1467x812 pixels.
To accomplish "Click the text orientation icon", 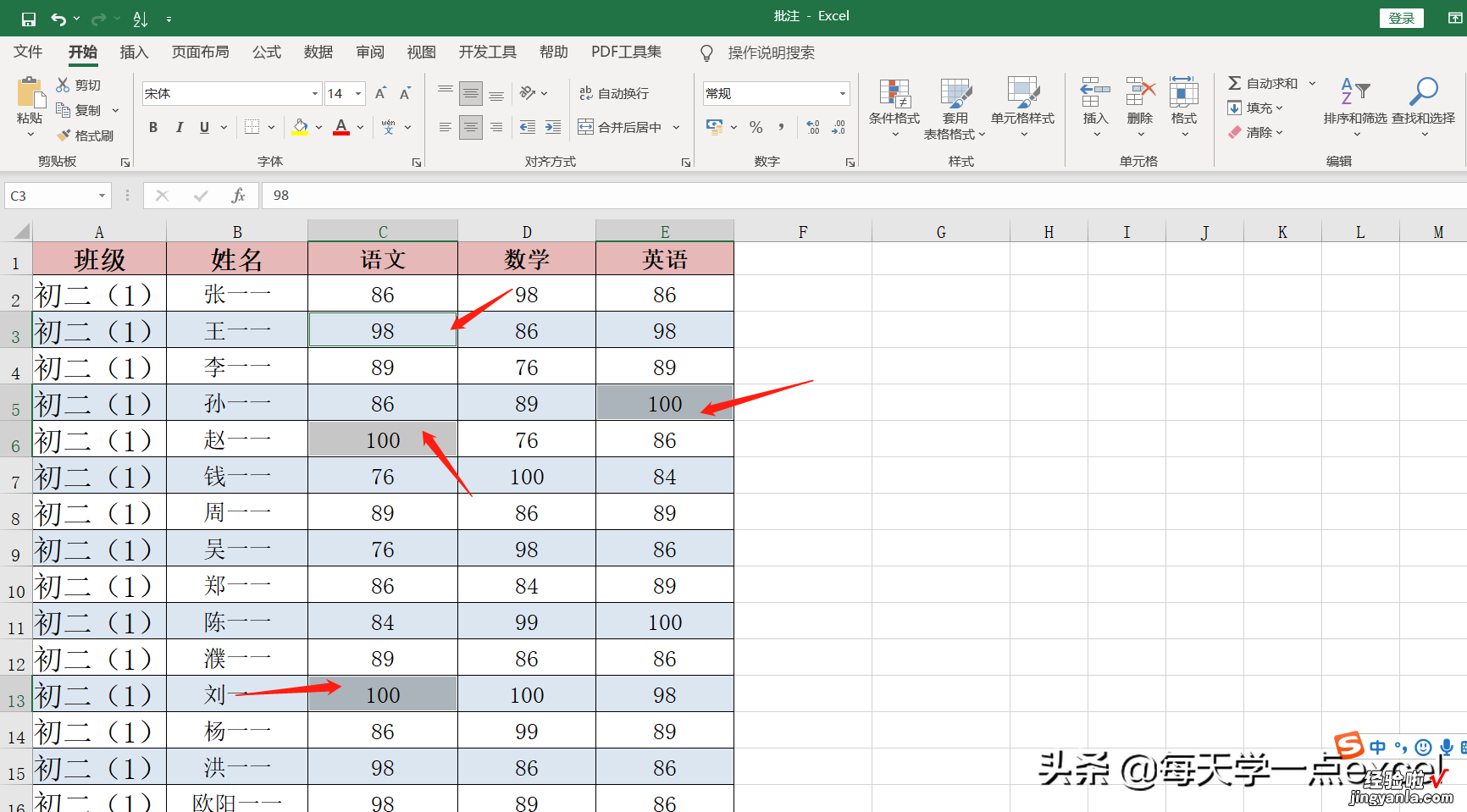I will click(528, 92).
